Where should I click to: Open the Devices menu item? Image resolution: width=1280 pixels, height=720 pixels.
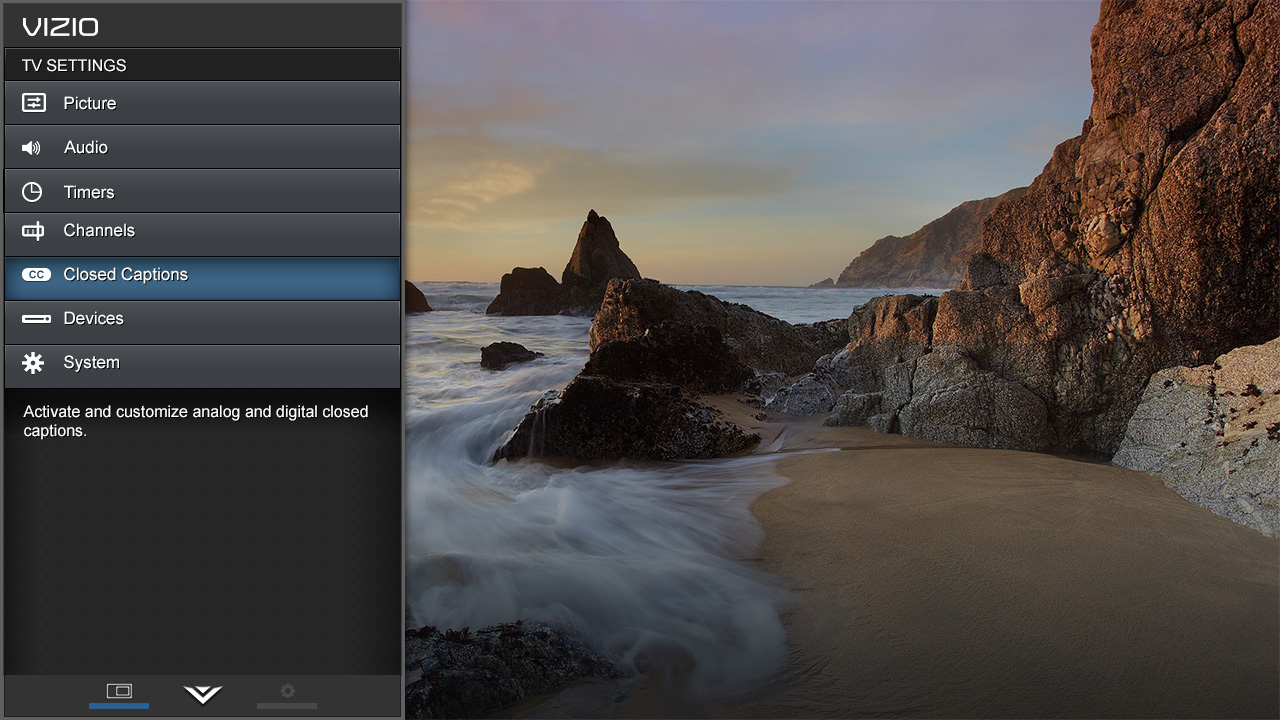click(202, 322)
